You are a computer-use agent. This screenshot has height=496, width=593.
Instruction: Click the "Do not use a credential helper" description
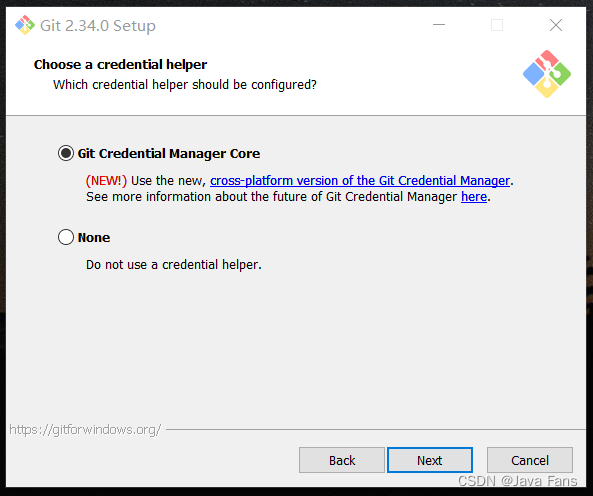[x=174, y=265]
